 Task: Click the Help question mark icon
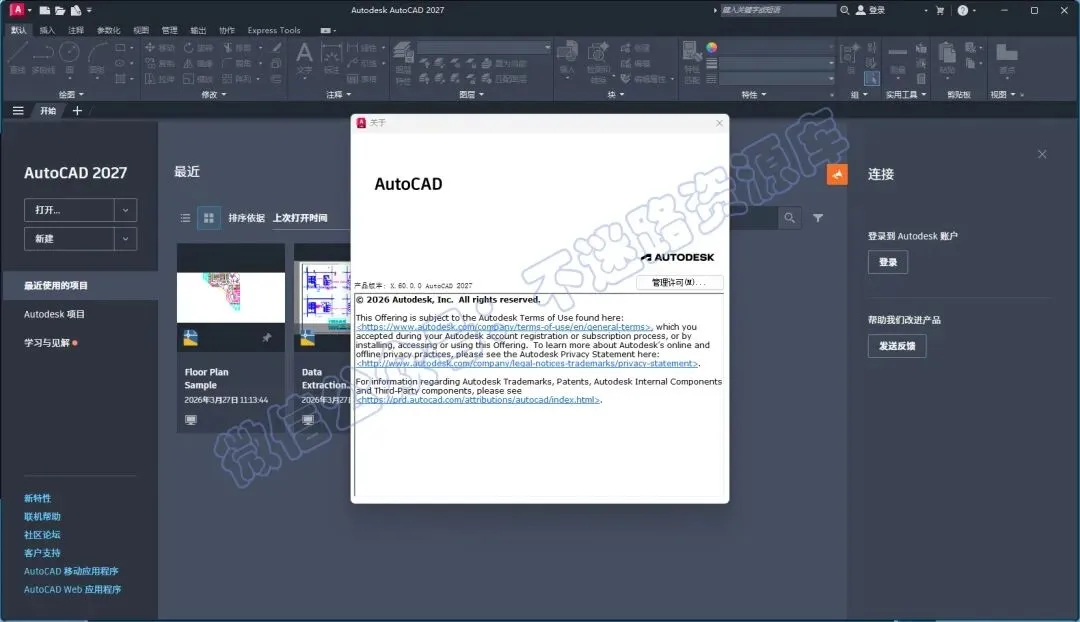click(x=962, y=10)
